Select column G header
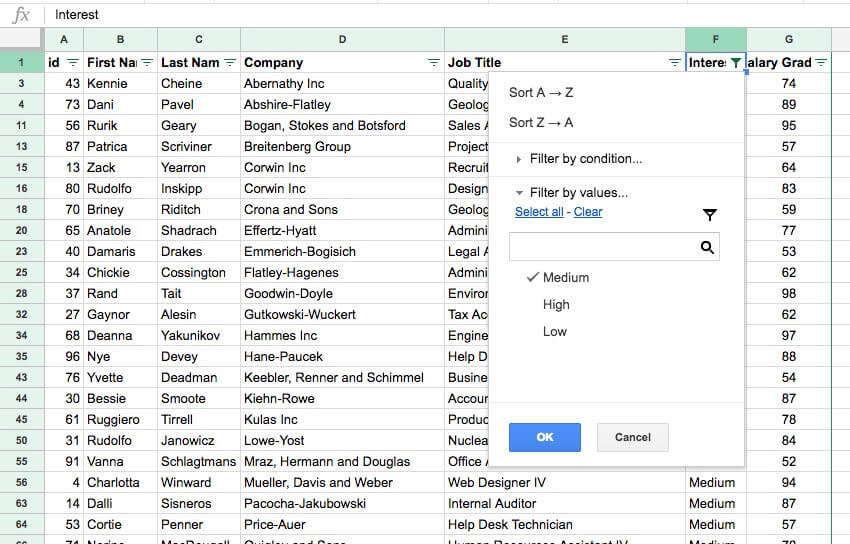Viewport: 850px width, 544px height. pyautogui.click(x=789, y=40)
